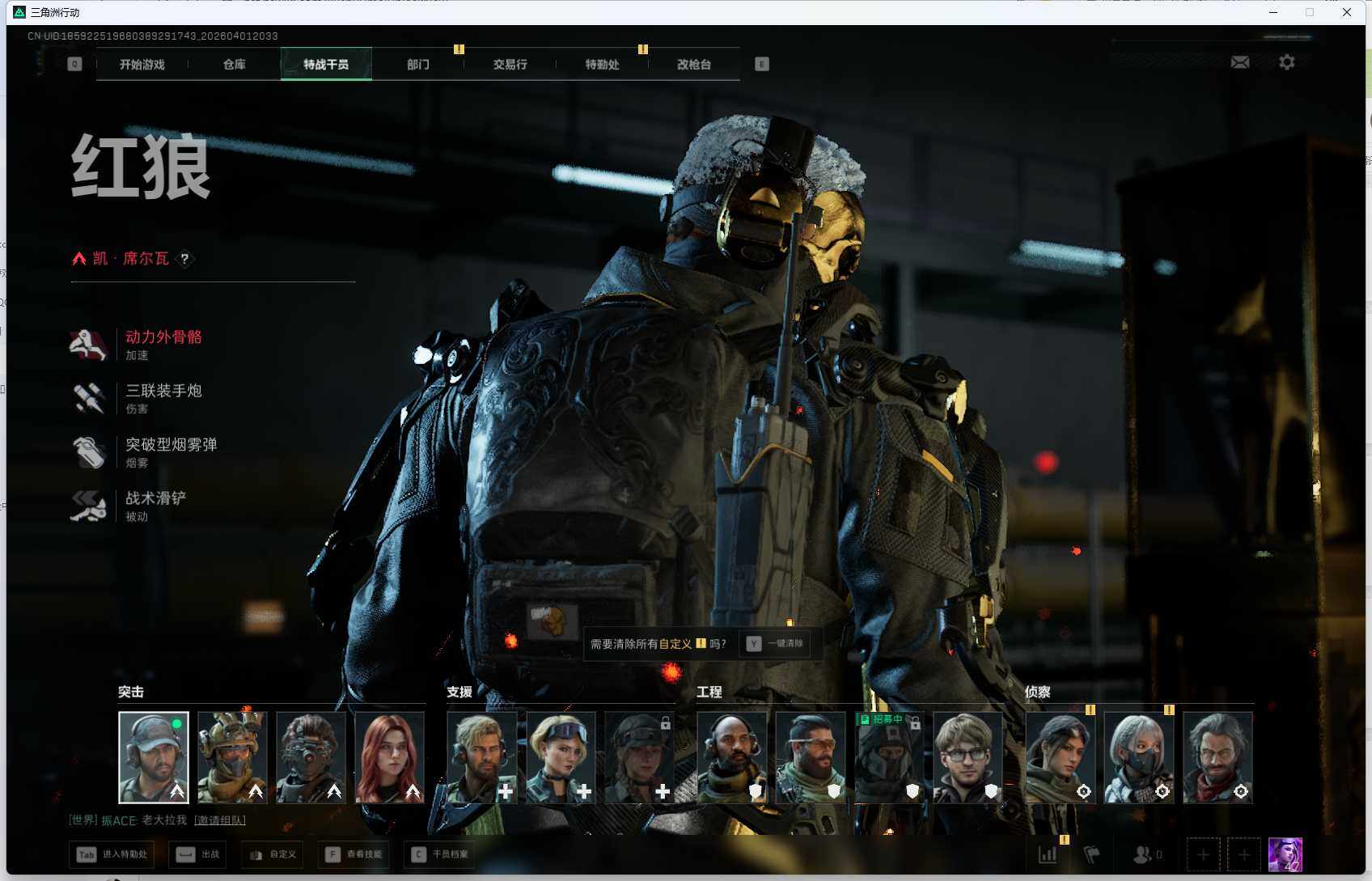Click the 动力外骨骼 skill icon

point(88,345)
